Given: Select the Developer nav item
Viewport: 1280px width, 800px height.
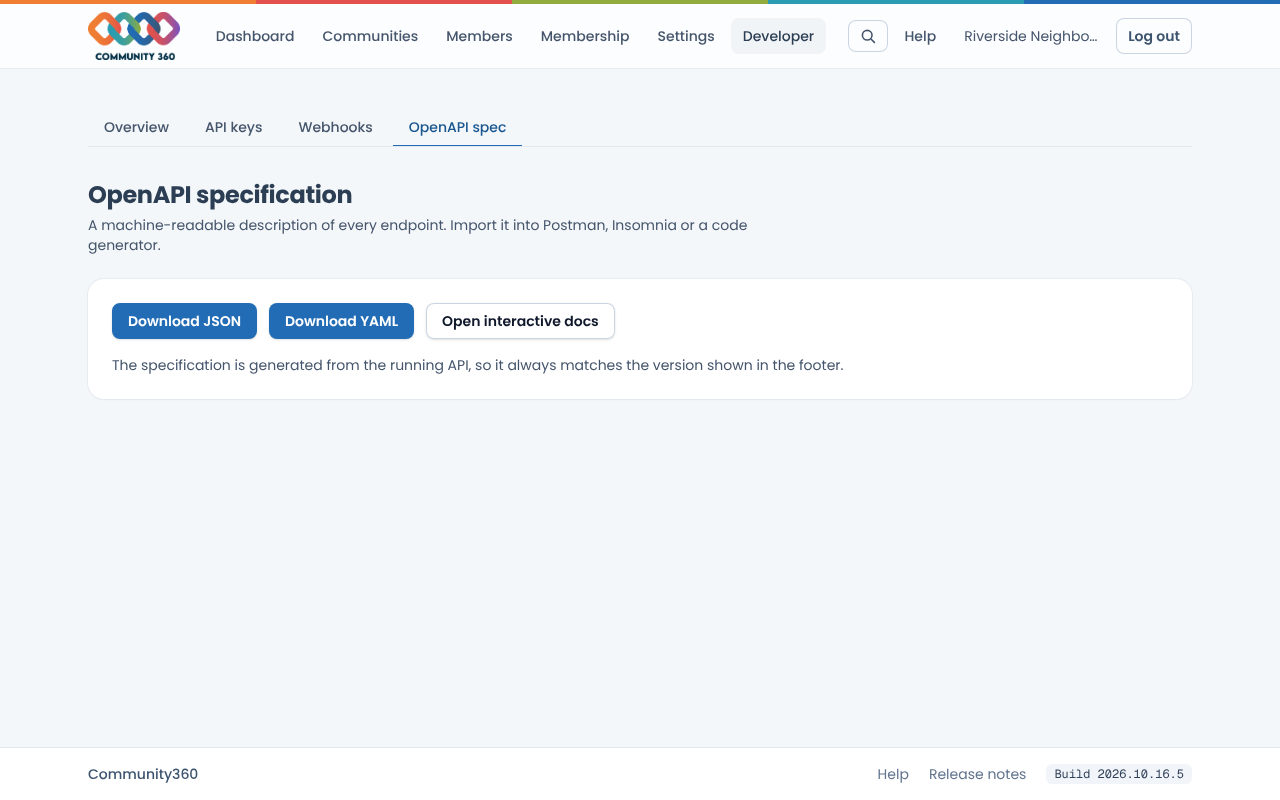Looking at the screenshot, I should 778,36.
